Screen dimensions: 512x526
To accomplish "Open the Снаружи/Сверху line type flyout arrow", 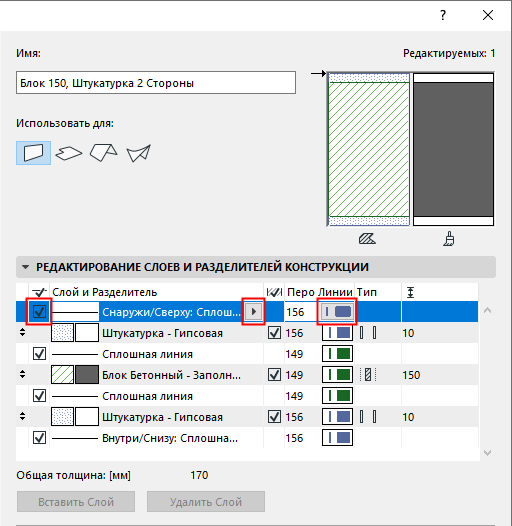I will [253, 312].
